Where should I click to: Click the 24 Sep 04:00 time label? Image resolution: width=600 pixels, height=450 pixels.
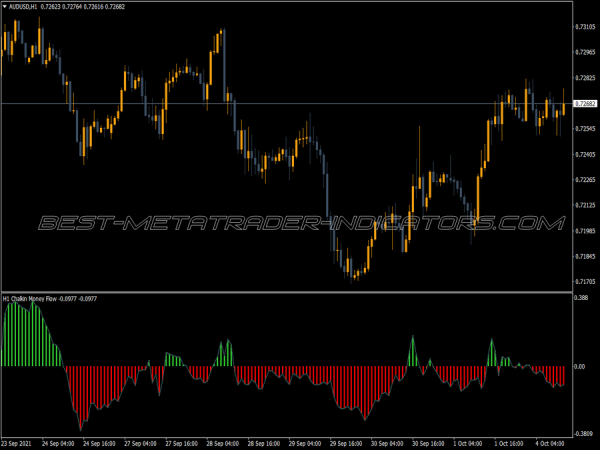point(58,444)
